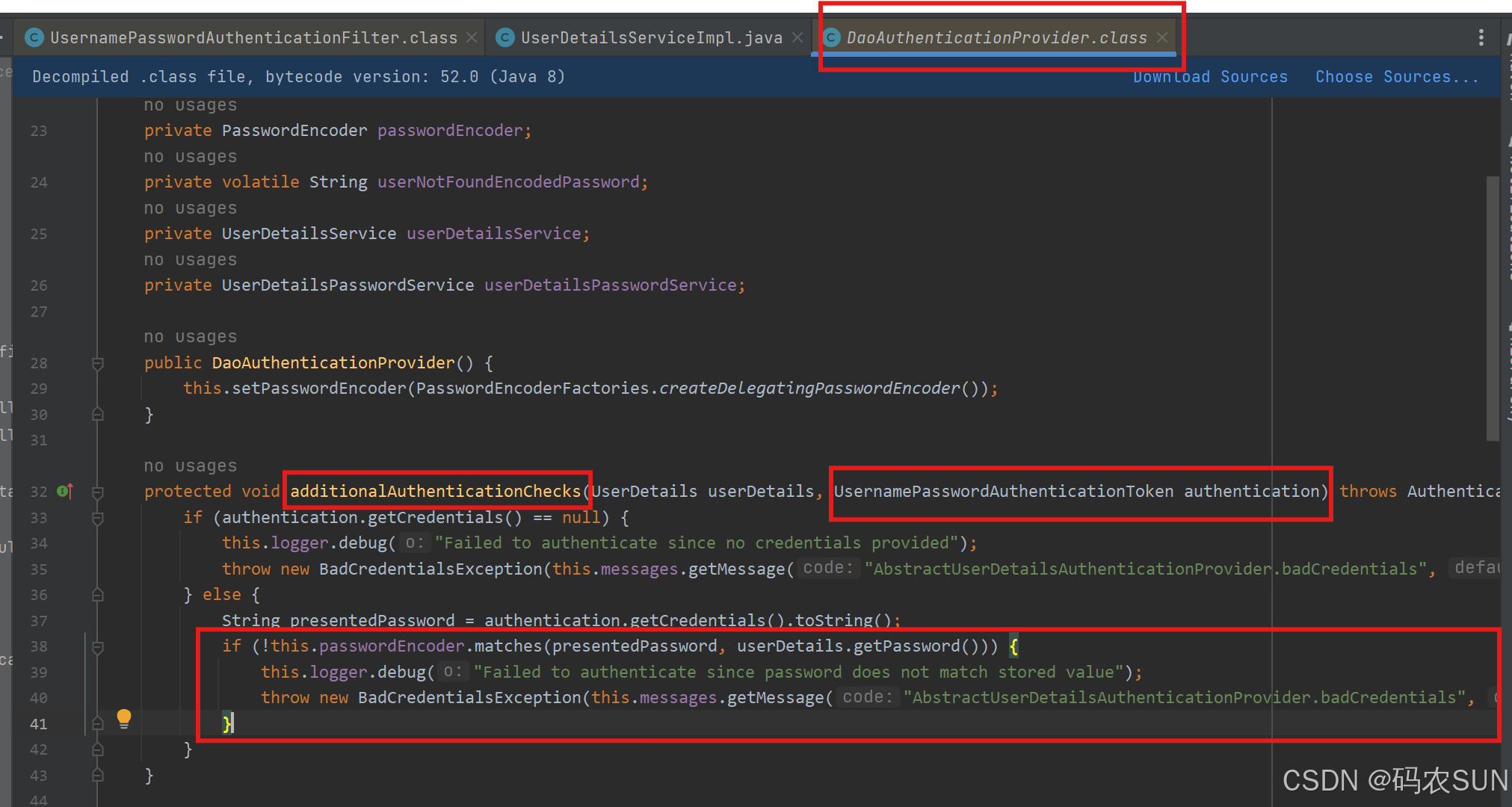Click the fold marker at line 36
Image resolution: width=1512 pixels, height=807 pixels.
point(97,595)
